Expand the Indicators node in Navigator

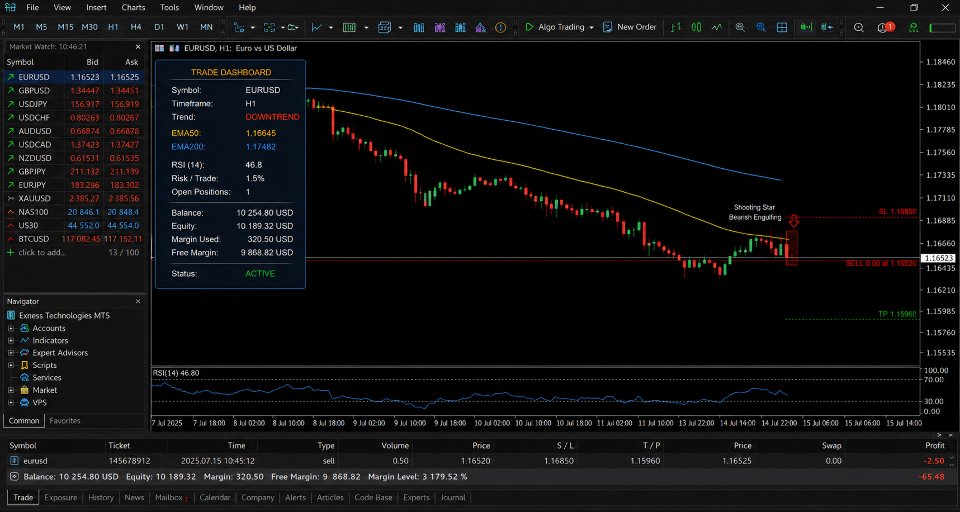[10, 341]
